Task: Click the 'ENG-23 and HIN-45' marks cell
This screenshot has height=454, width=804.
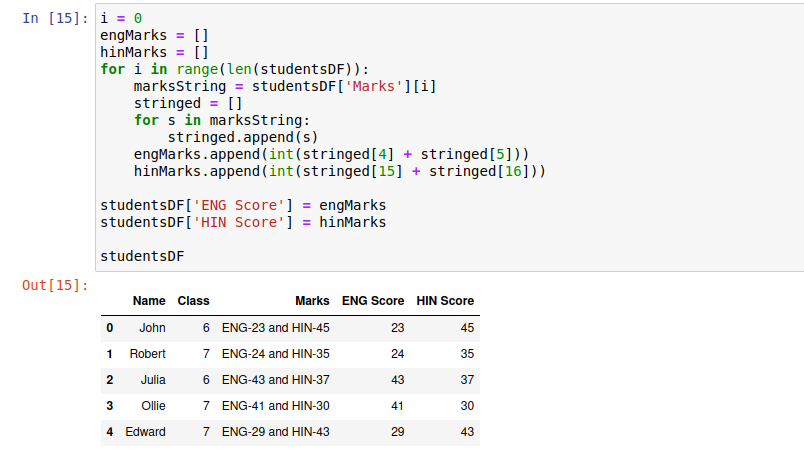Action: [x=275, y=328]
